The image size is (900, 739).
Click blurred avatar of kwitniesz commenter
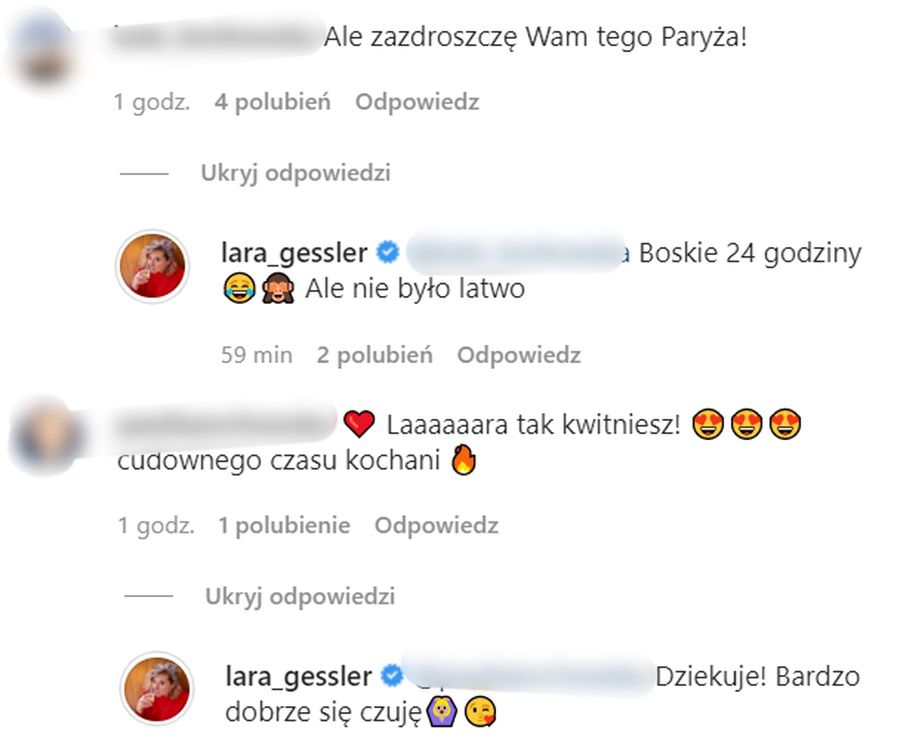pos(47,435)
